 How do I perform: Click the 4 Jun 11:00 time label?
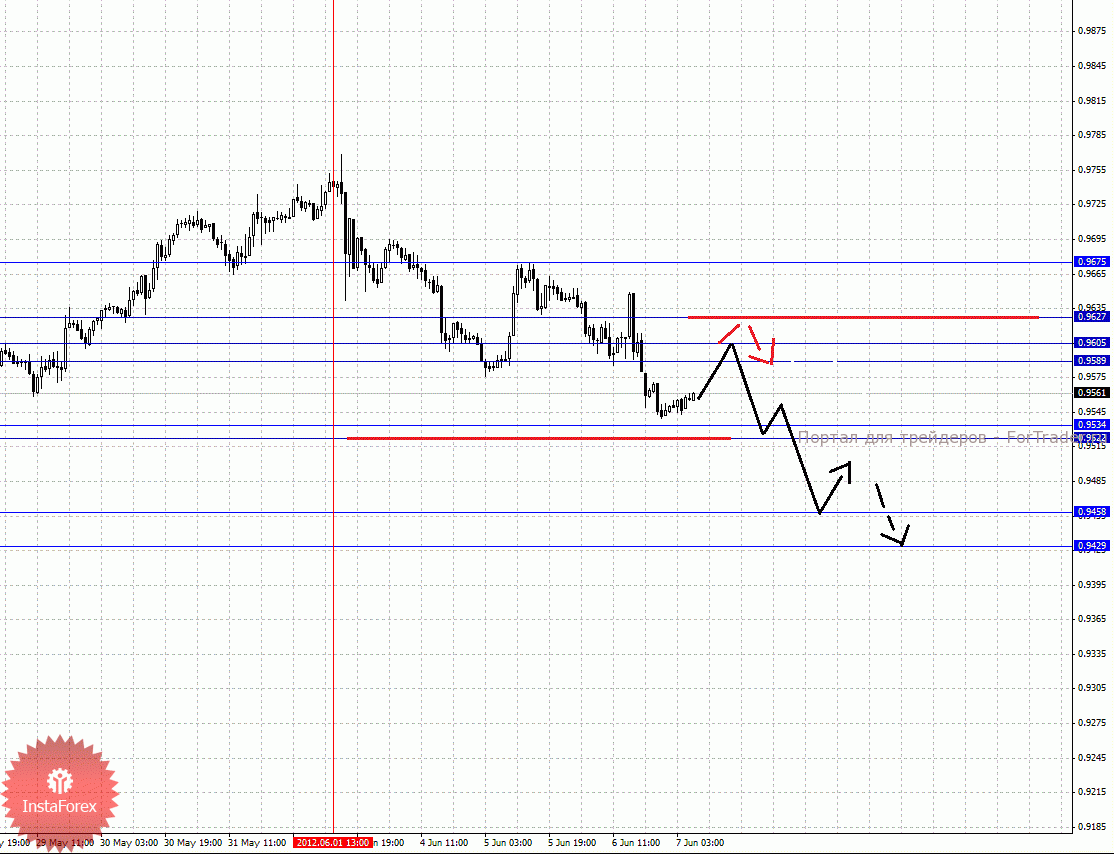point(444,843)
